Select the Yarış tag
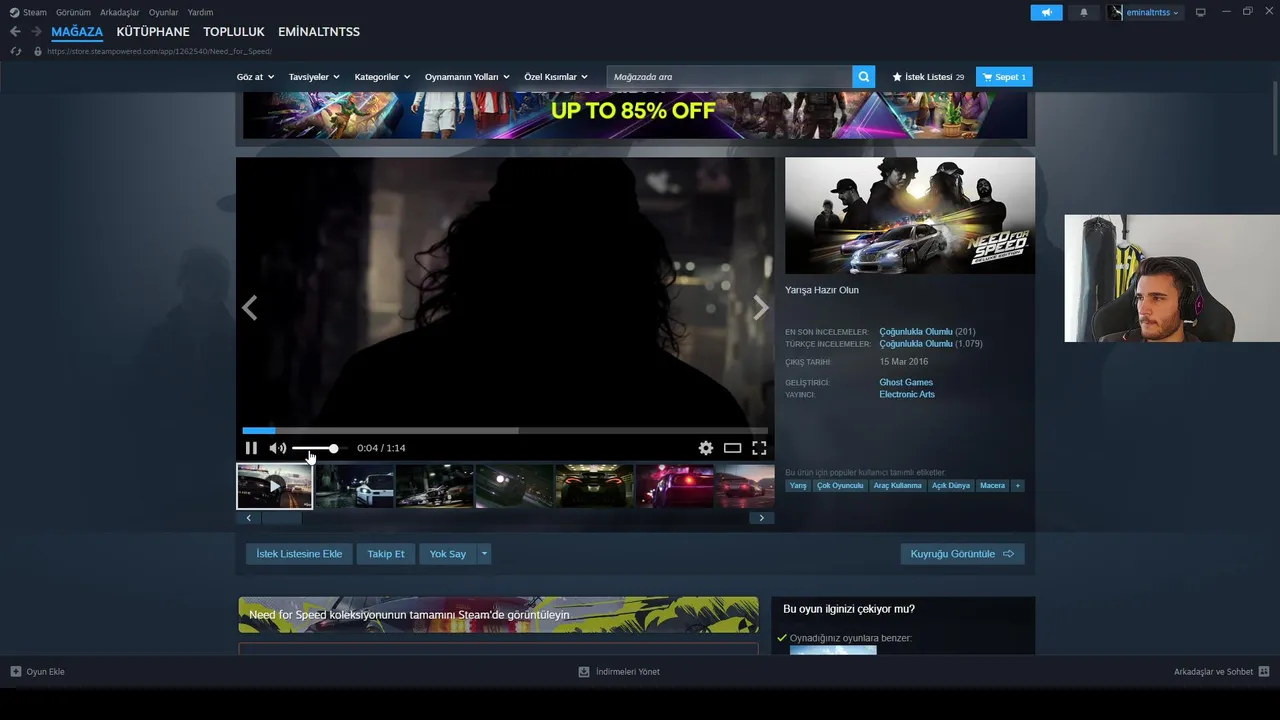The width and height of the screenshot is (1280, 720). (x=798, y=486)
